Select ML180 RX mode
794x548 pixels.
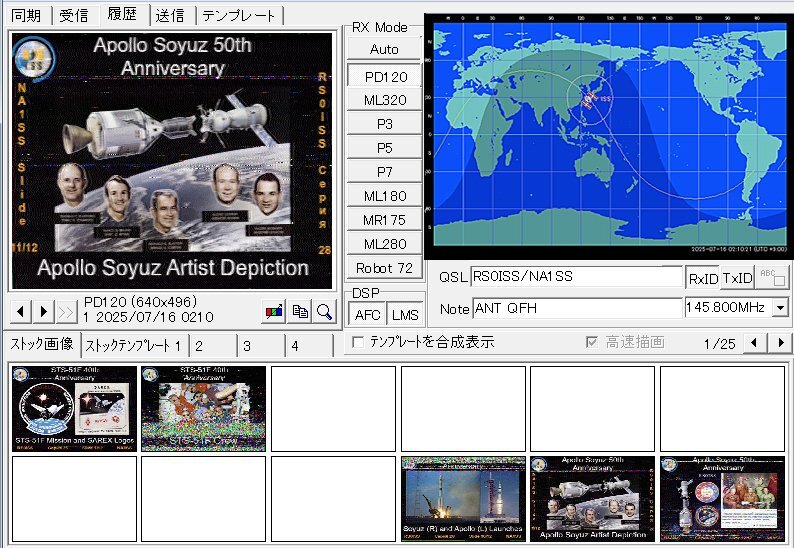tap(384, 195)
